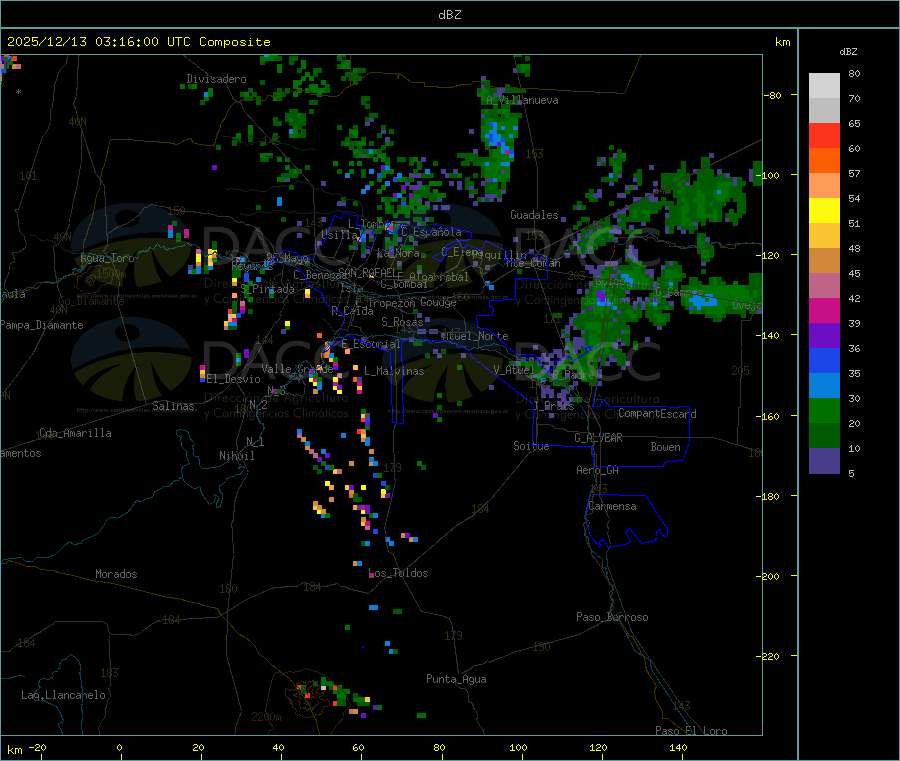The width and height of the screenshot is (900, 761).
Task: Click the Valle_Grande map label
Action: tap(298, 370)
